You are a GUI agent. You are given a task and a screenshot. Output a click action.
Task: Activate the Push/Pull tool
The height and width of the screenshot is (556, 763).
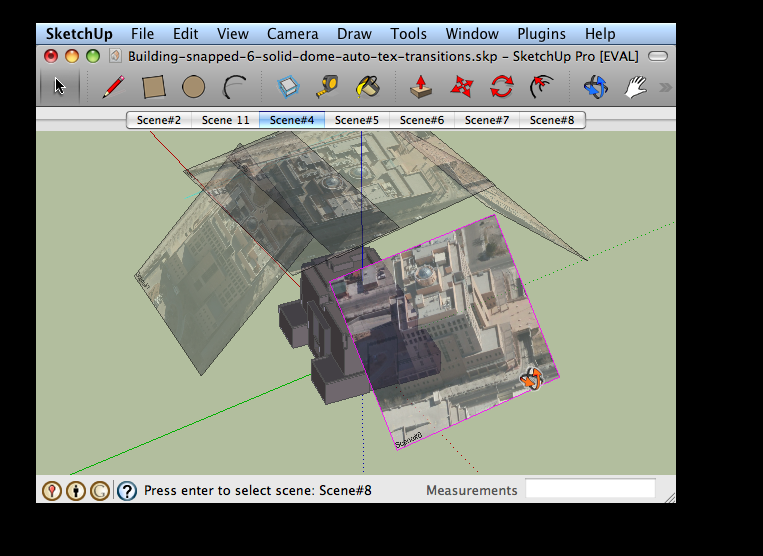422,87
